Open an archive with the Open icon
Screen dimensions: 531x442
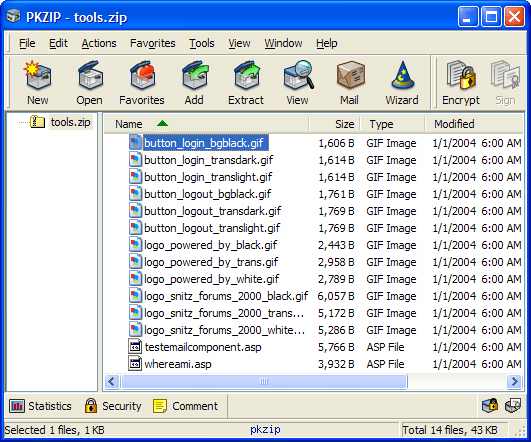[89, 77]
